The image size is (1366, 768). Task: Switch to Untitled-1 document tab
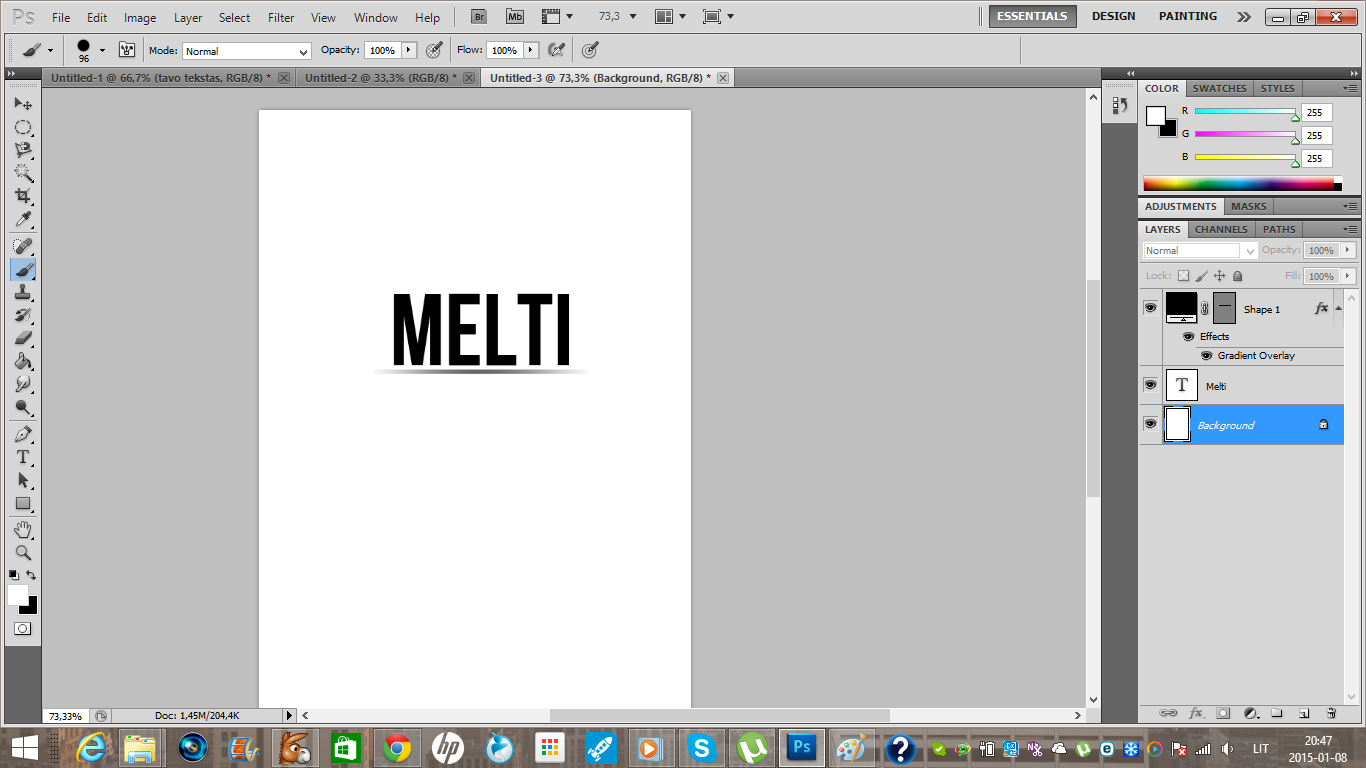(160, 78)
